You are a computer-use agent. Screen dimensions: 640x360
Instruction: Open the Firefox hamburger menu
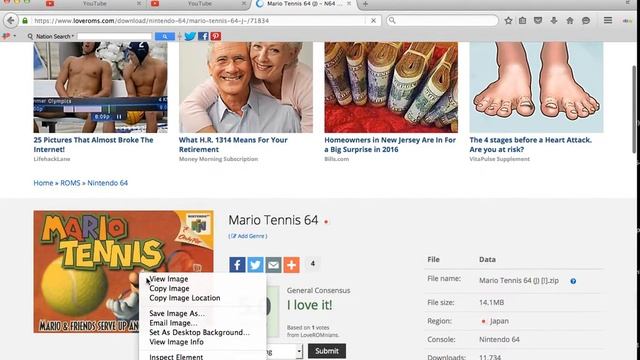pyautogui.click(x=608, y=20)
